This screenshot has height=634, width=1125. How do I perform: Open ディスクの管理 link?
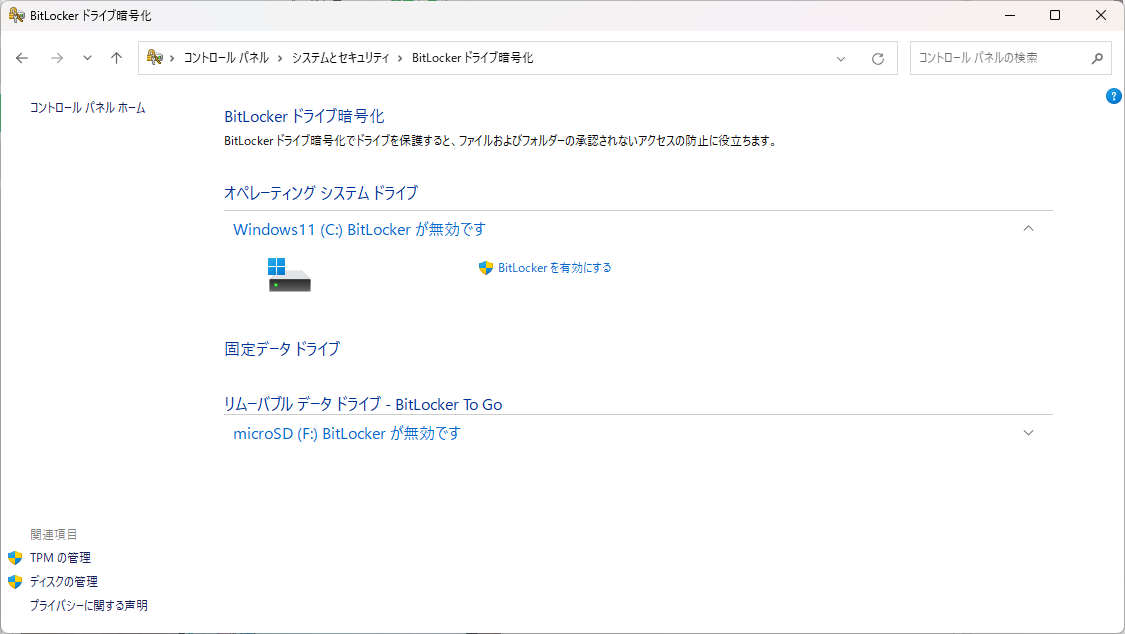click(x=64, y=582)
